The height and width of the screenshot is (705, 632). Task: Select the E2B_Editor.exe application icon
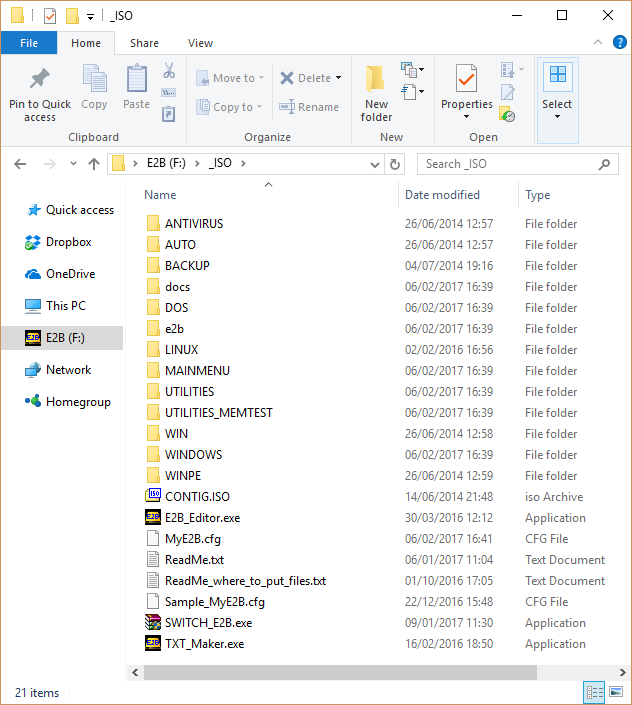pyautogui.click(x=153, y=517)
